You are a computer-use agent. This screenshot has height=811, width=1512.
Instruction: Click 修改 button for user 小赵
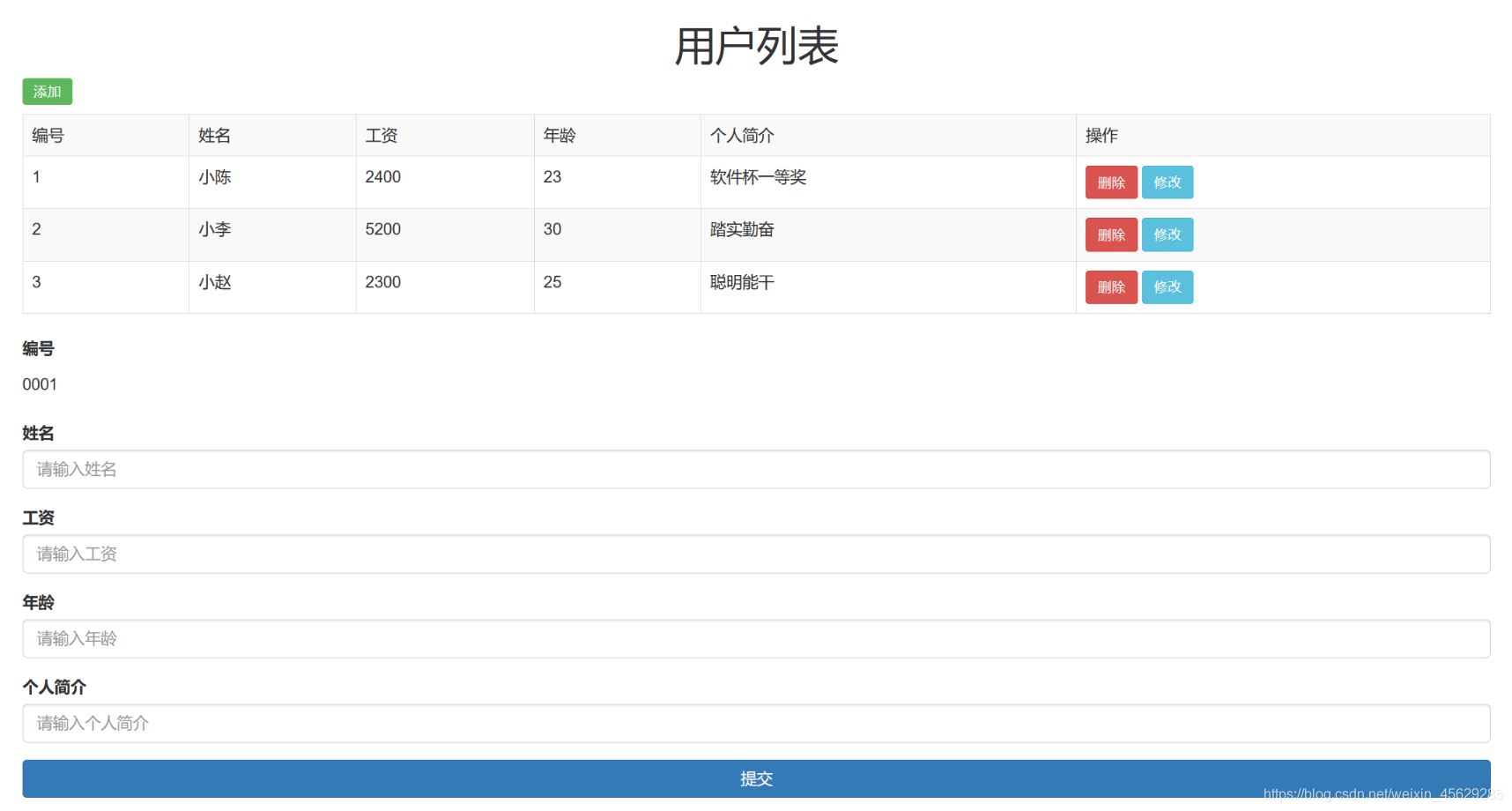point(1167,286)
